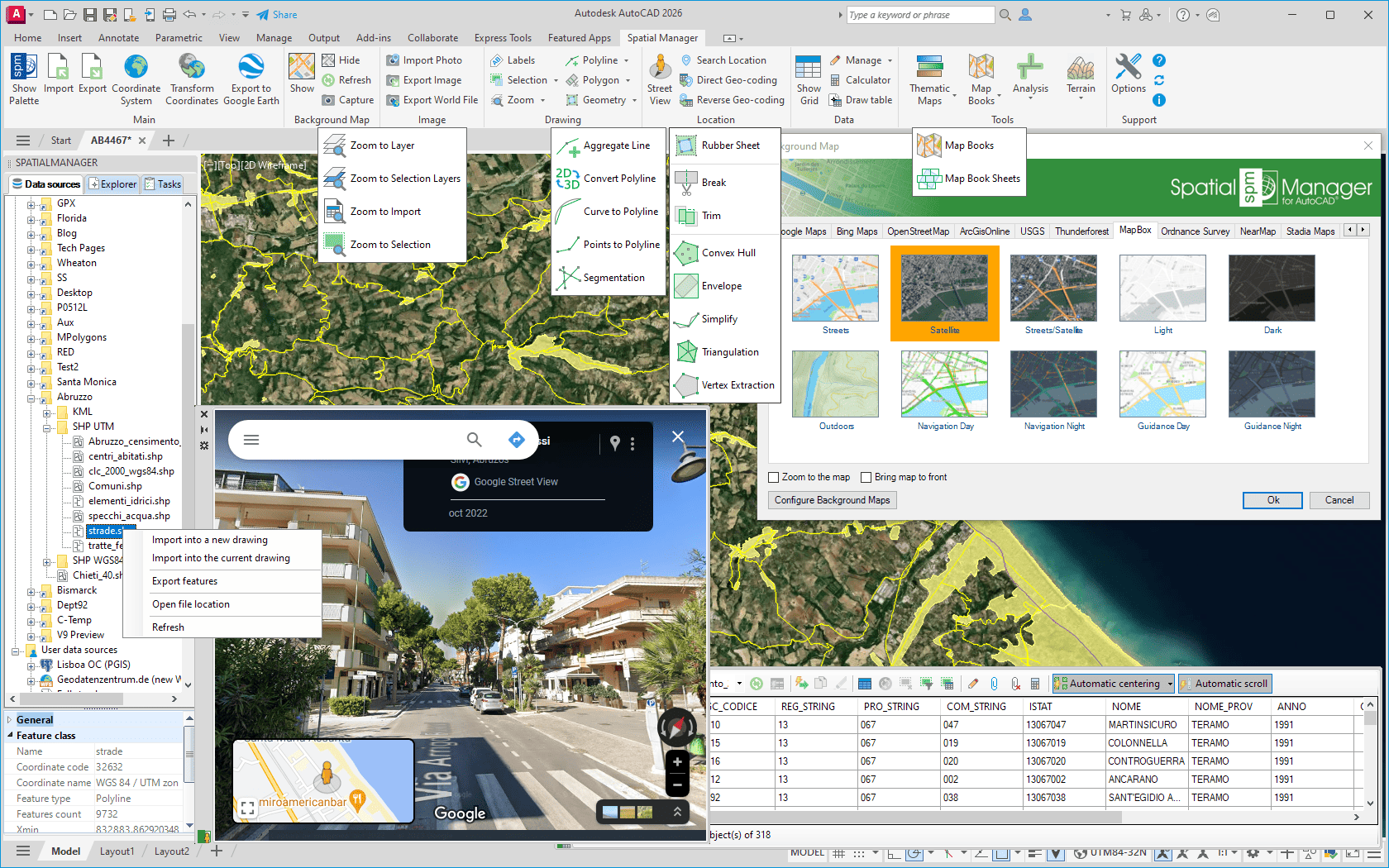Click Street View zoom in plus button
1389x868 pixels.
coord(677,762)
